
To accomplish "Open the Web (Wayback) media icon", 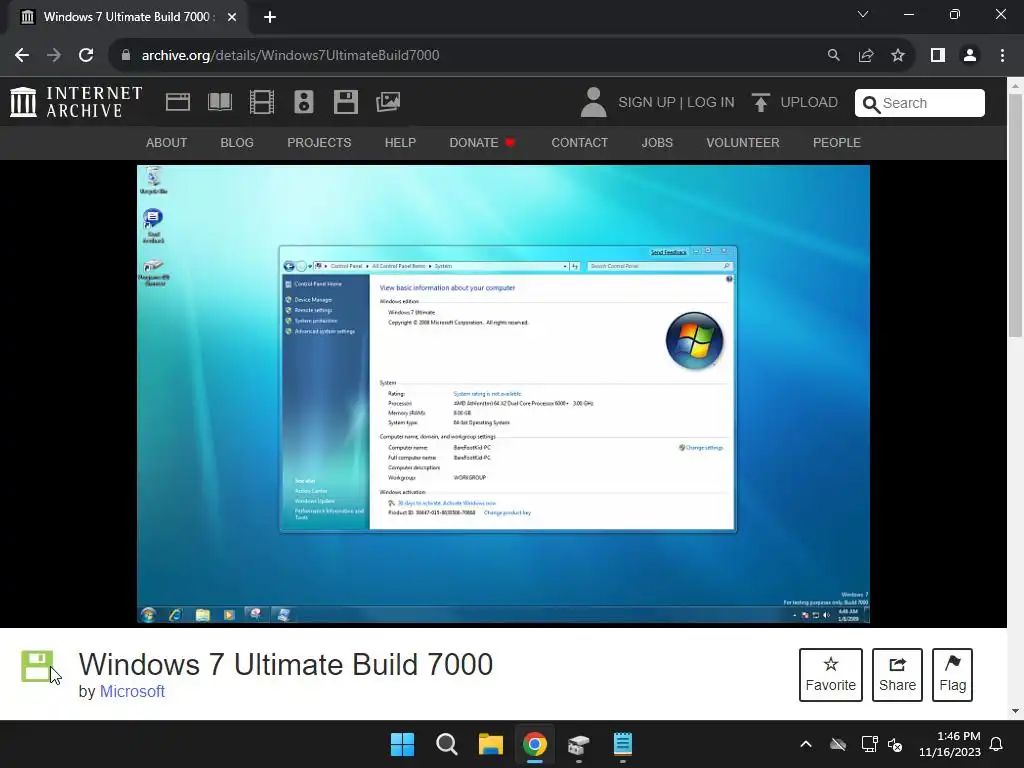I will tap(178, 102).
